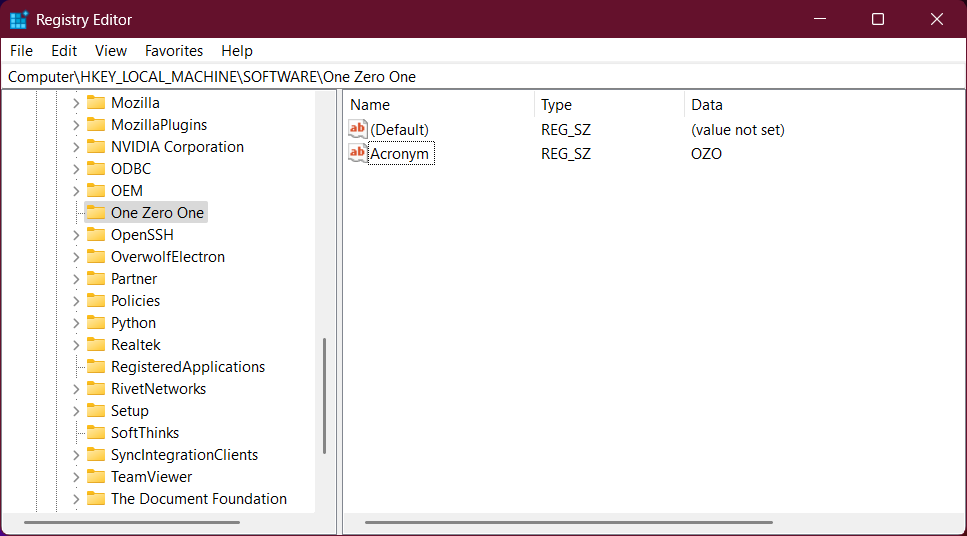Click the string value icon beside (Default)
967x536 pixels.
(x=358, y=129)
